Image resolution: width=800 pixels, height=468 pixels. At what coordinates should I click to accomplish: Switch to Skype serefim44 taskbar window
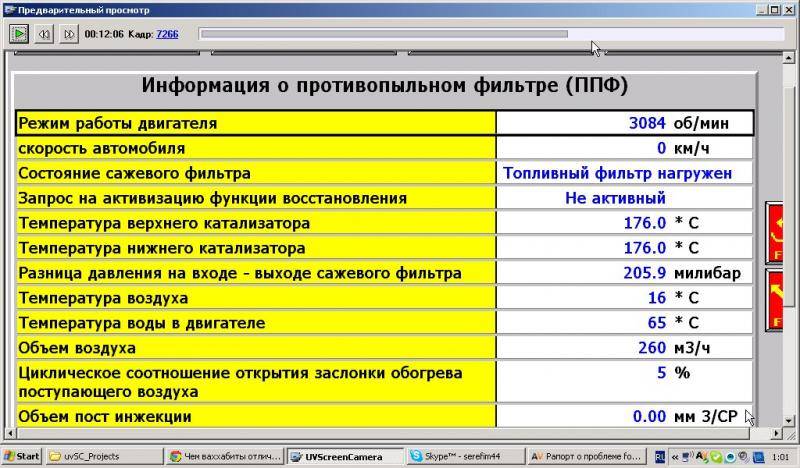click(466, 456)
